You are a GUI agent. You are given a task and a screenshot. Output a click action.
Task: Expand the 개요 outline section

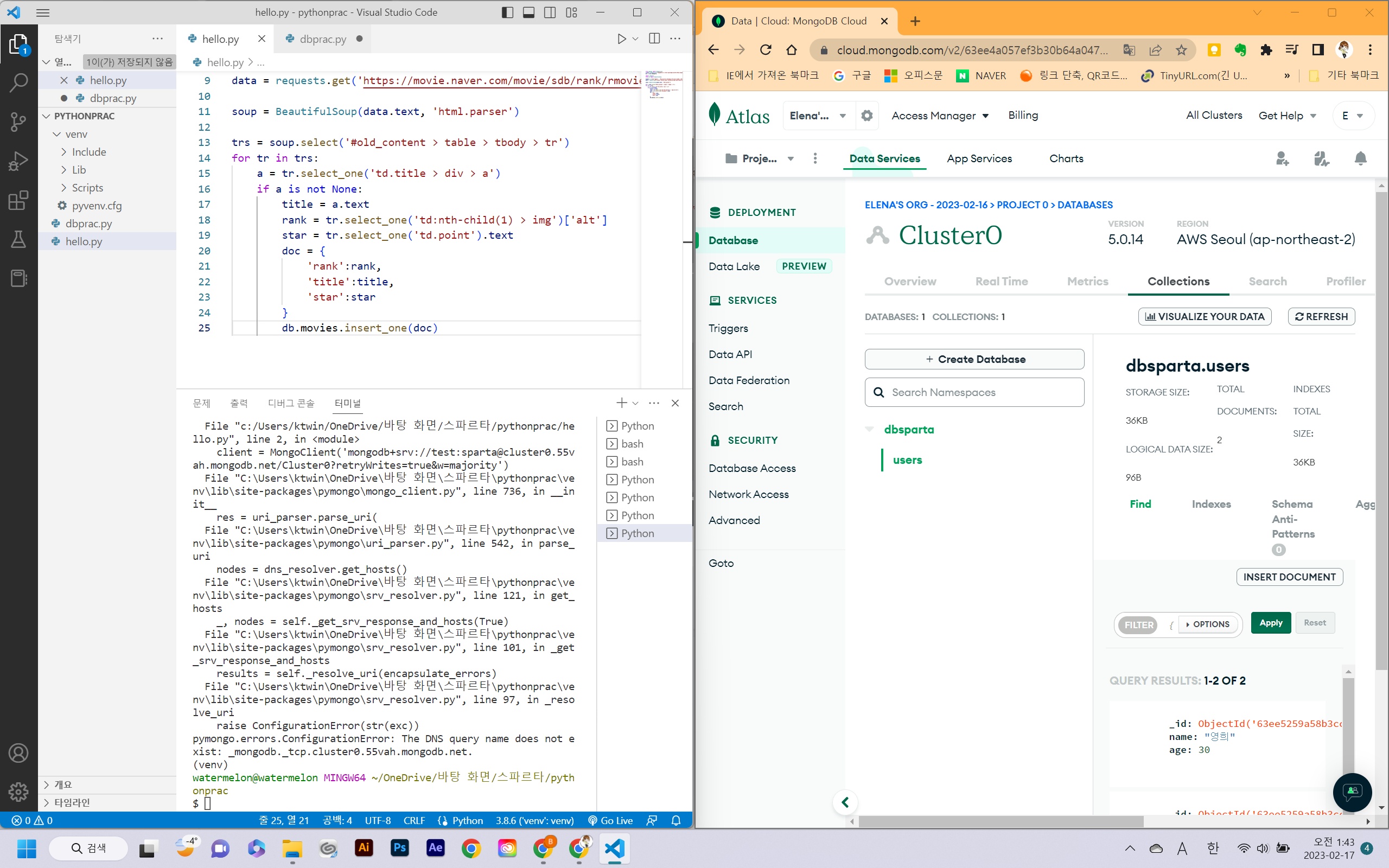point(62,785)
